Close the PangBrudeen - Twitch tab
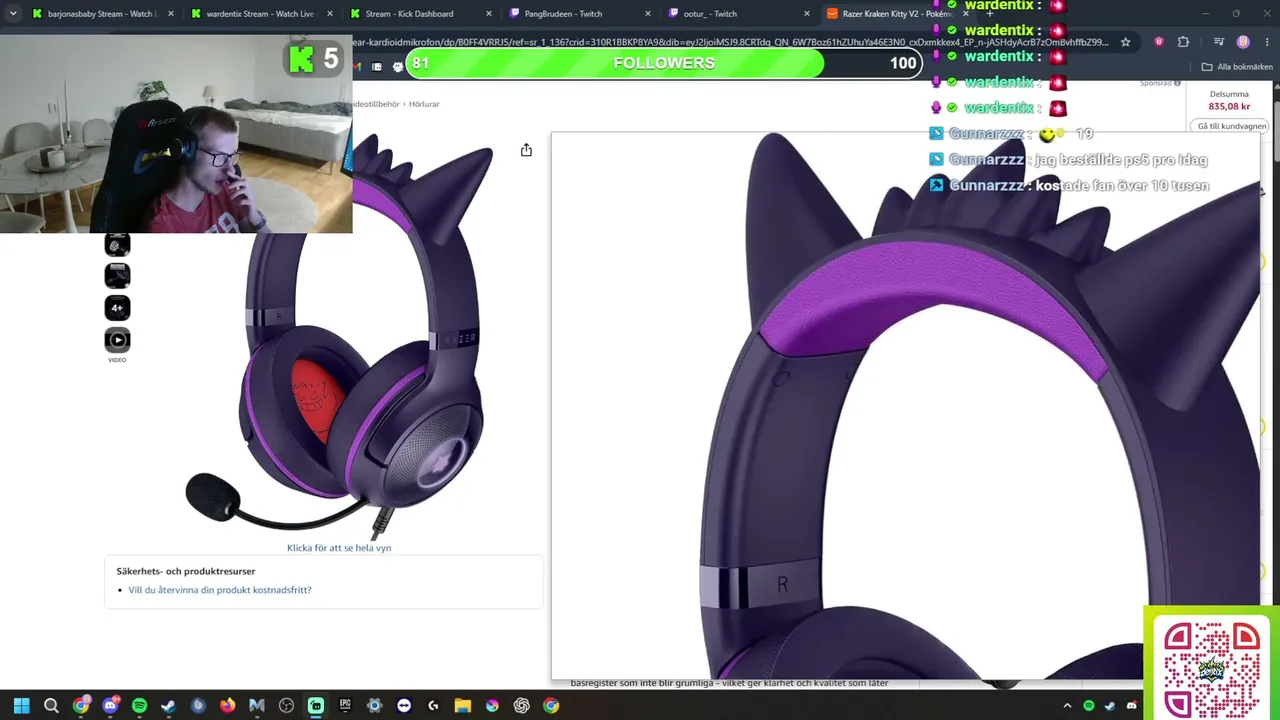Screen dimensions: 1280x720 (x=648, y=14)
